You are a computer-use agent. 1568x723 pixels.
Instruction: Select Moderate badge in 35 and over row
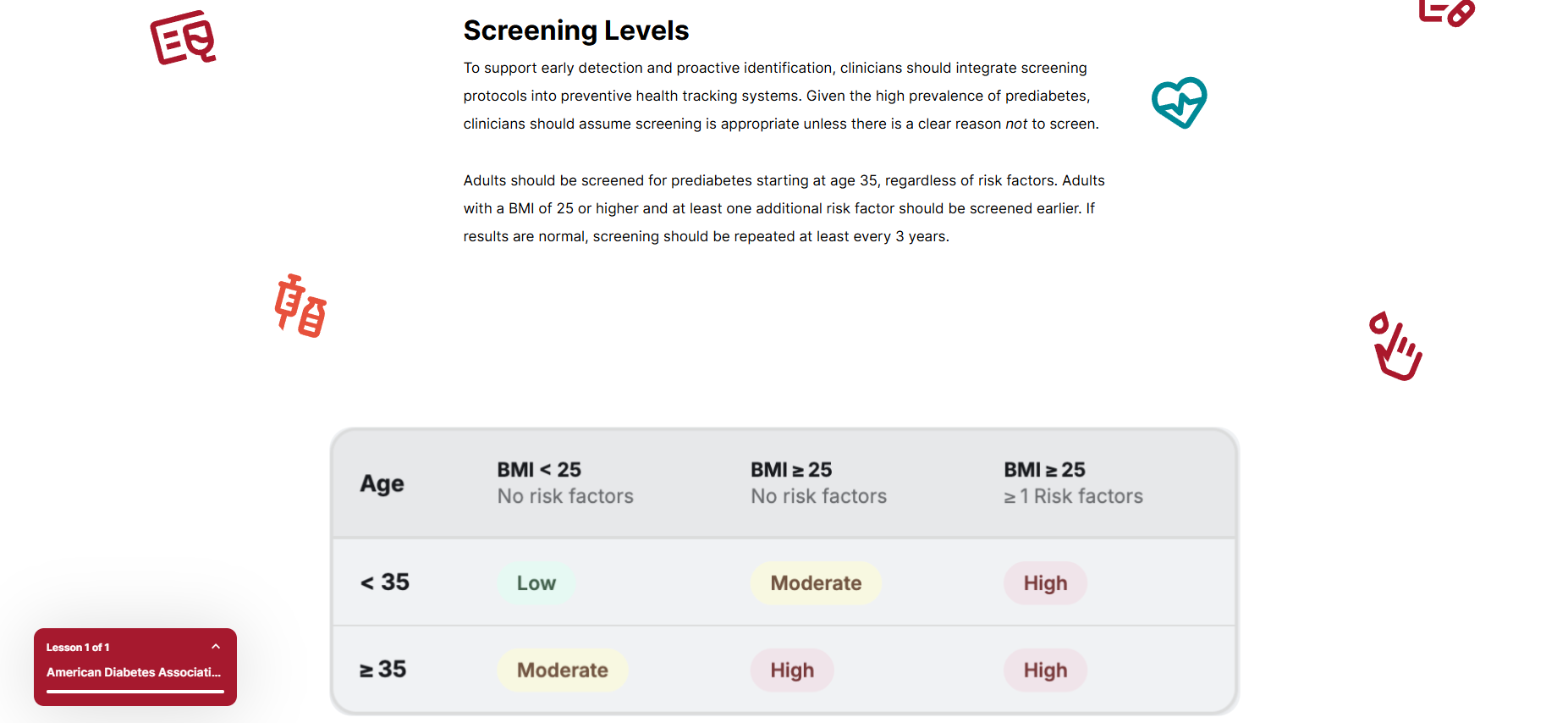pos(563,671)
